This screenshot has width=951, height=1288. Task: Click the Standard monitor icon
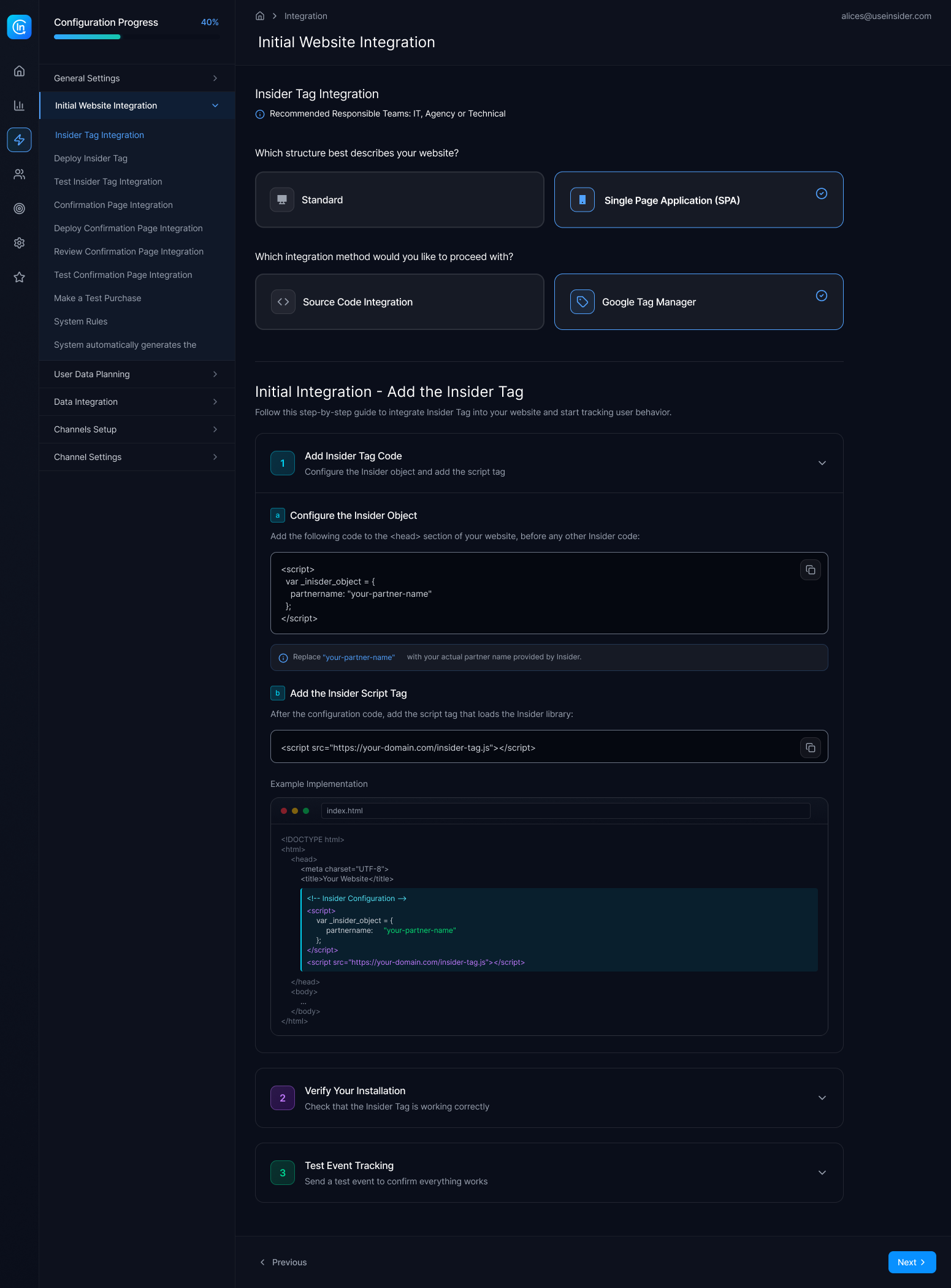click(x=282, y=200)
